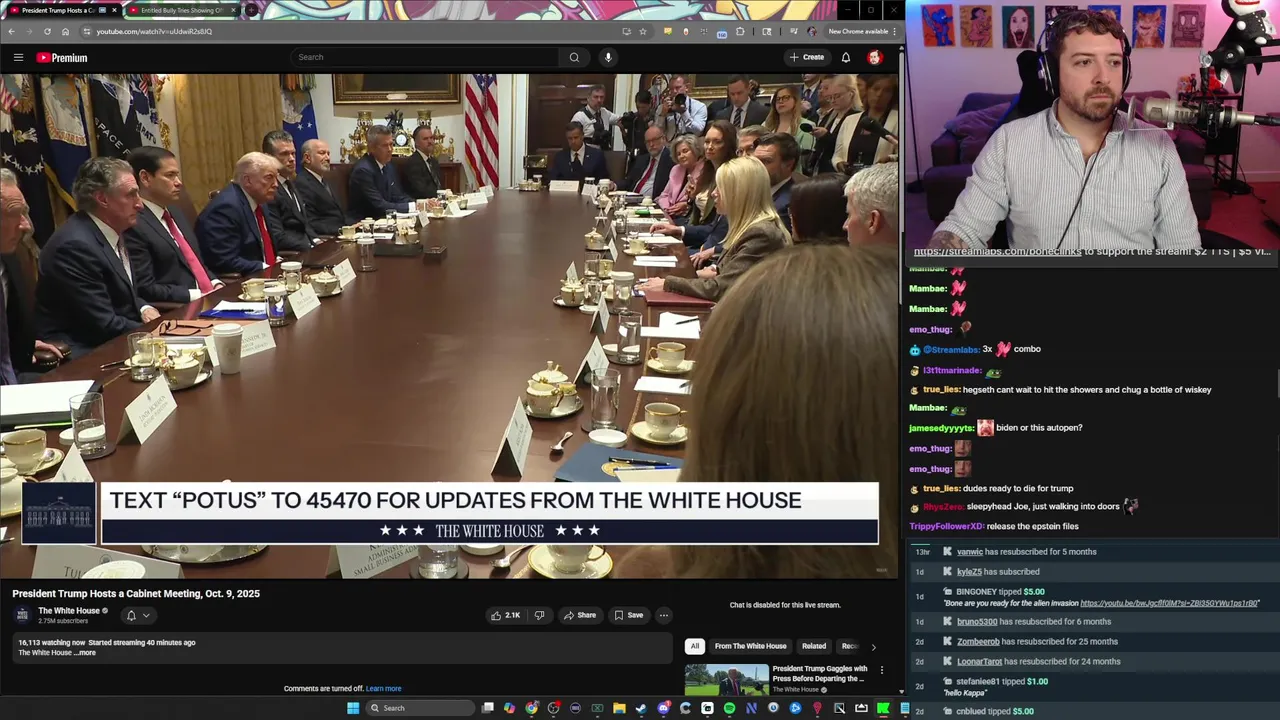Viewport: 1280px width, 720px height.
Task: Open the Create button
Action: 807,57
